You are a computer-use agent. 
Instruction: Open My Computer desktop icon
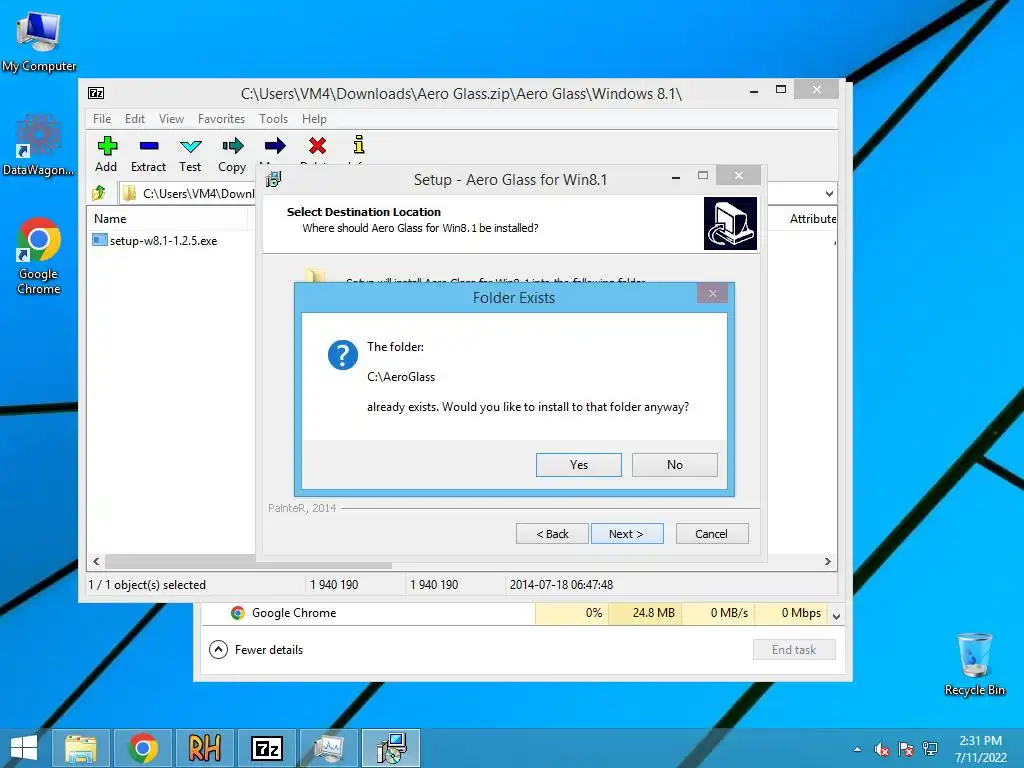(39, 41)
